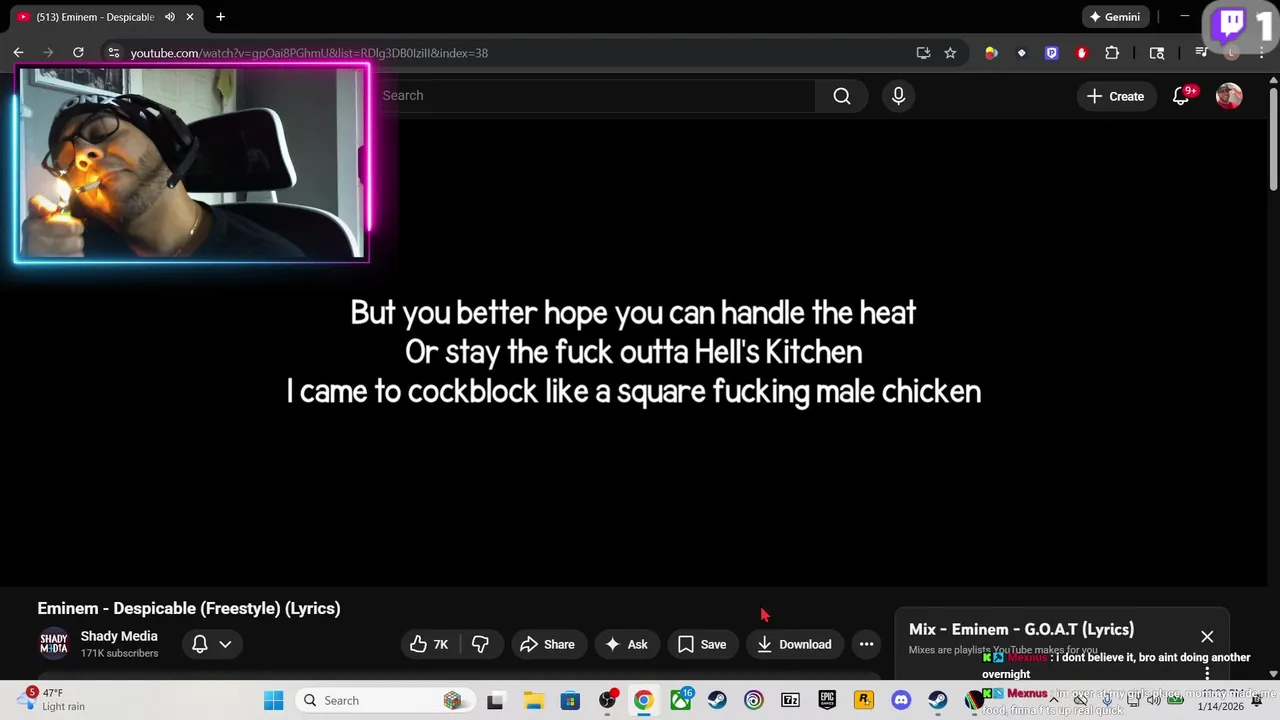Open Microsoft Store from the taskbar
This screenshot has width=1280, height=720.
[x=570, y=700]
